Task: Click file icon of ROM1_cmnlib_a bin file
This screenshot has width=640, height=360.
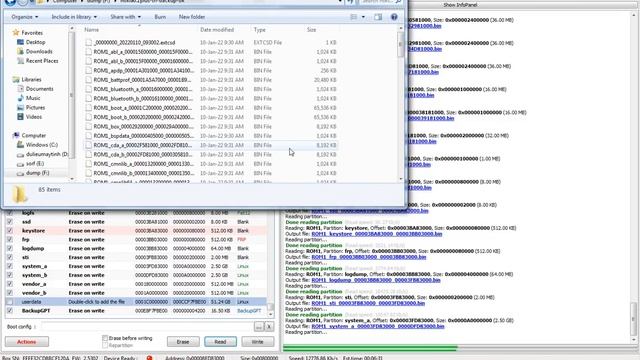Action: tap(89, 164)
